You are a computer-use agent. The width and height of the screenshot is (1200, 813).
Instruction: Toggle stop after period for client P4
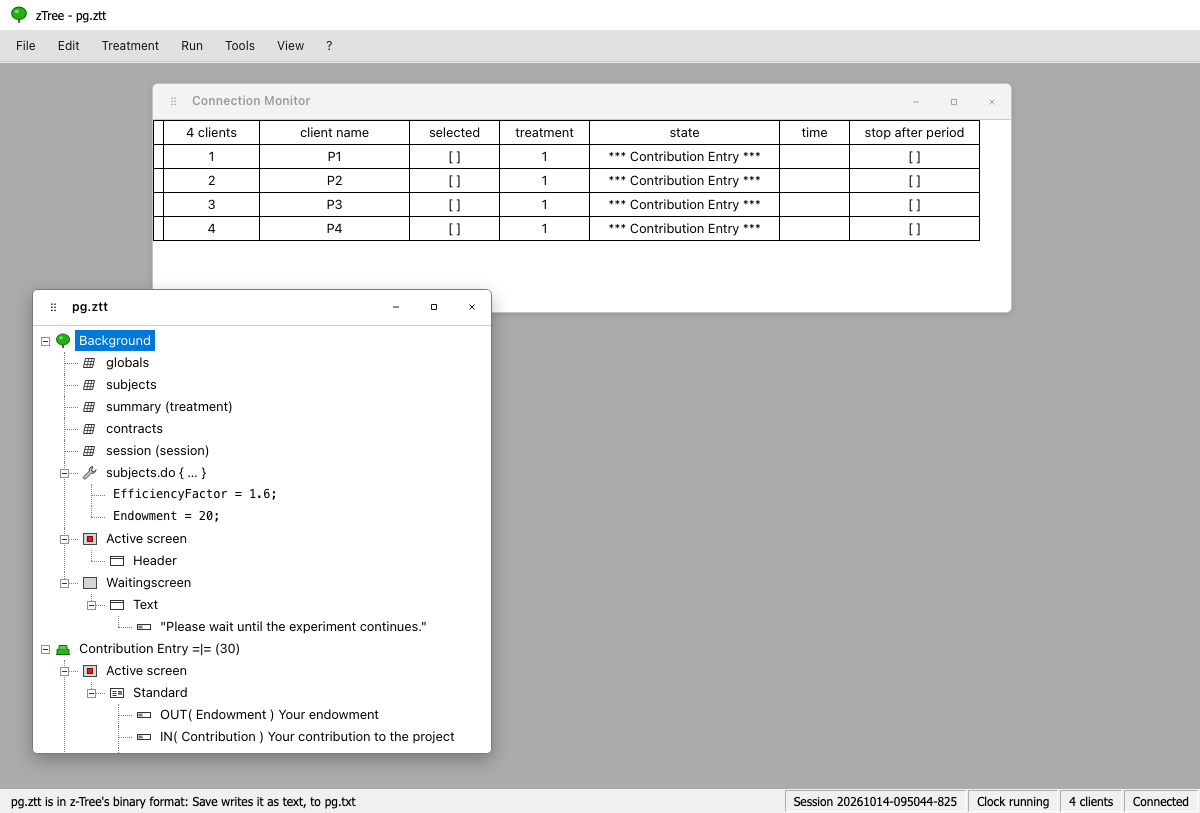pos(914,229)
